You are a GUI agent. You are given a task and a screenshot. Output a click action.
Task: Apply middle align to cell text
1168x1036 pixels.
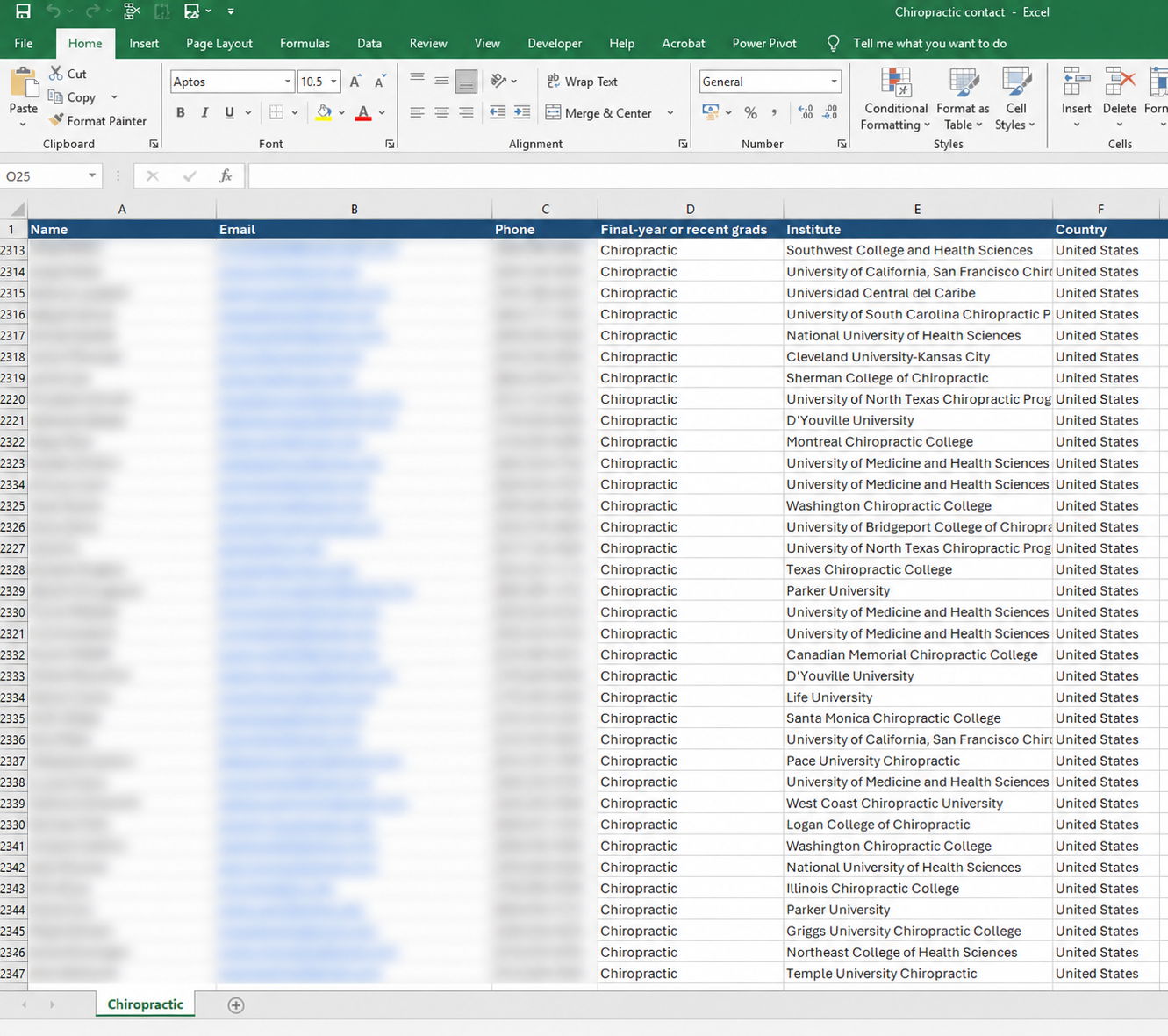(441, 81)
